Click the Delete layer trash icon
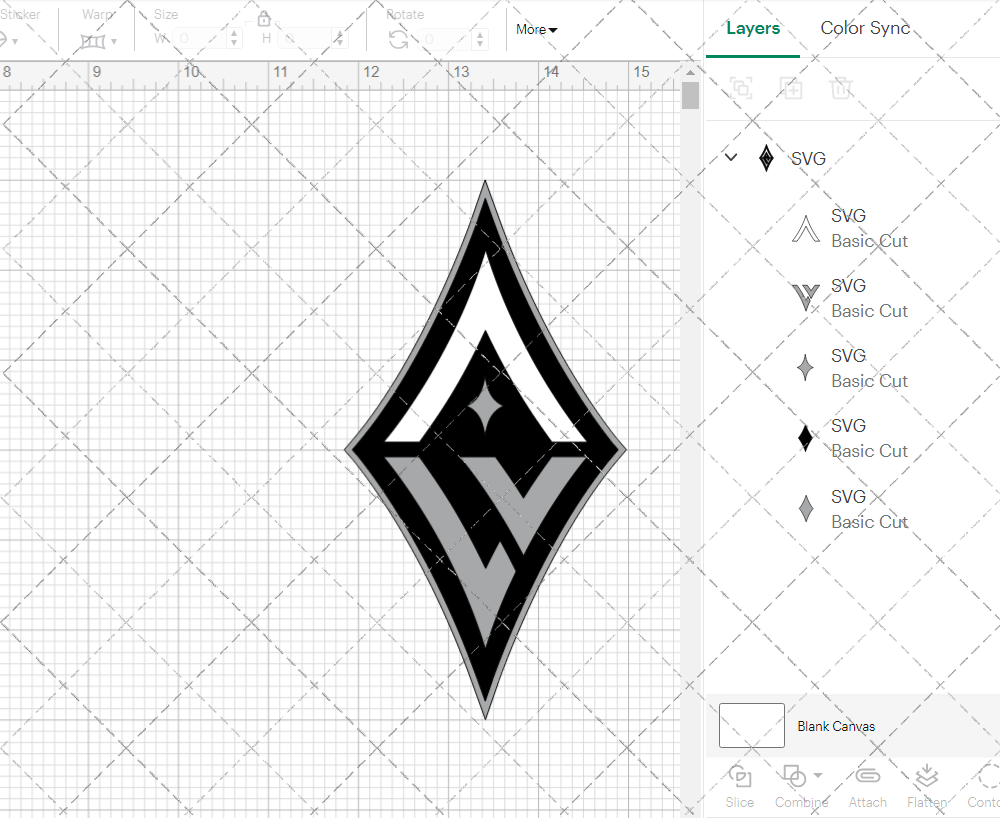 [x=841, y=88]
